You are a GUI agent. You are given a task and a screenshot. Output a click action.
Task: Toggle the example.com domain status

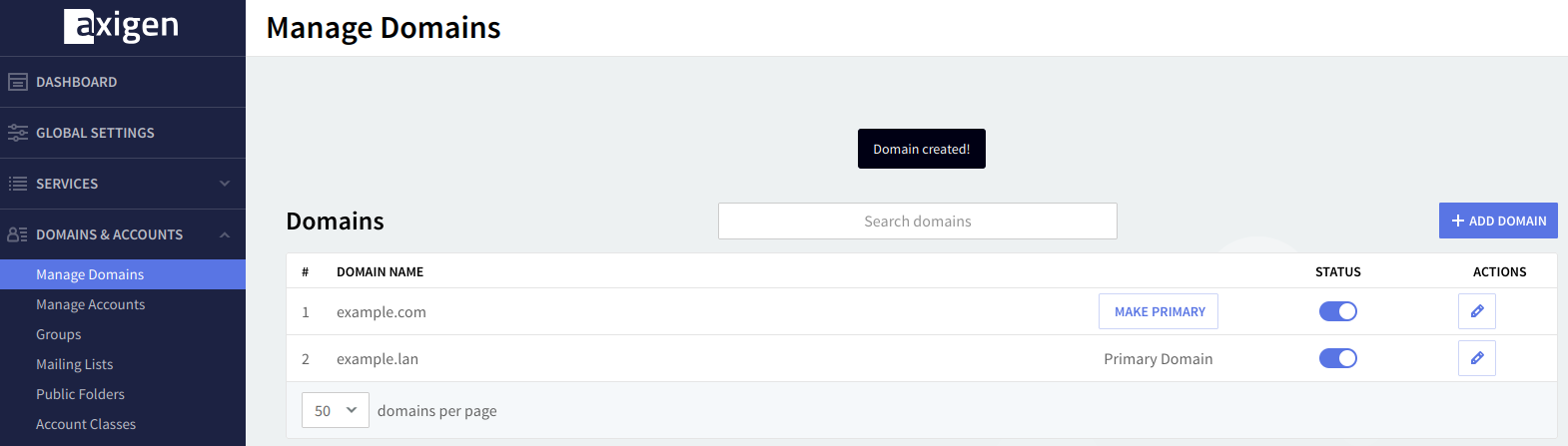[x=1337, y=311]
